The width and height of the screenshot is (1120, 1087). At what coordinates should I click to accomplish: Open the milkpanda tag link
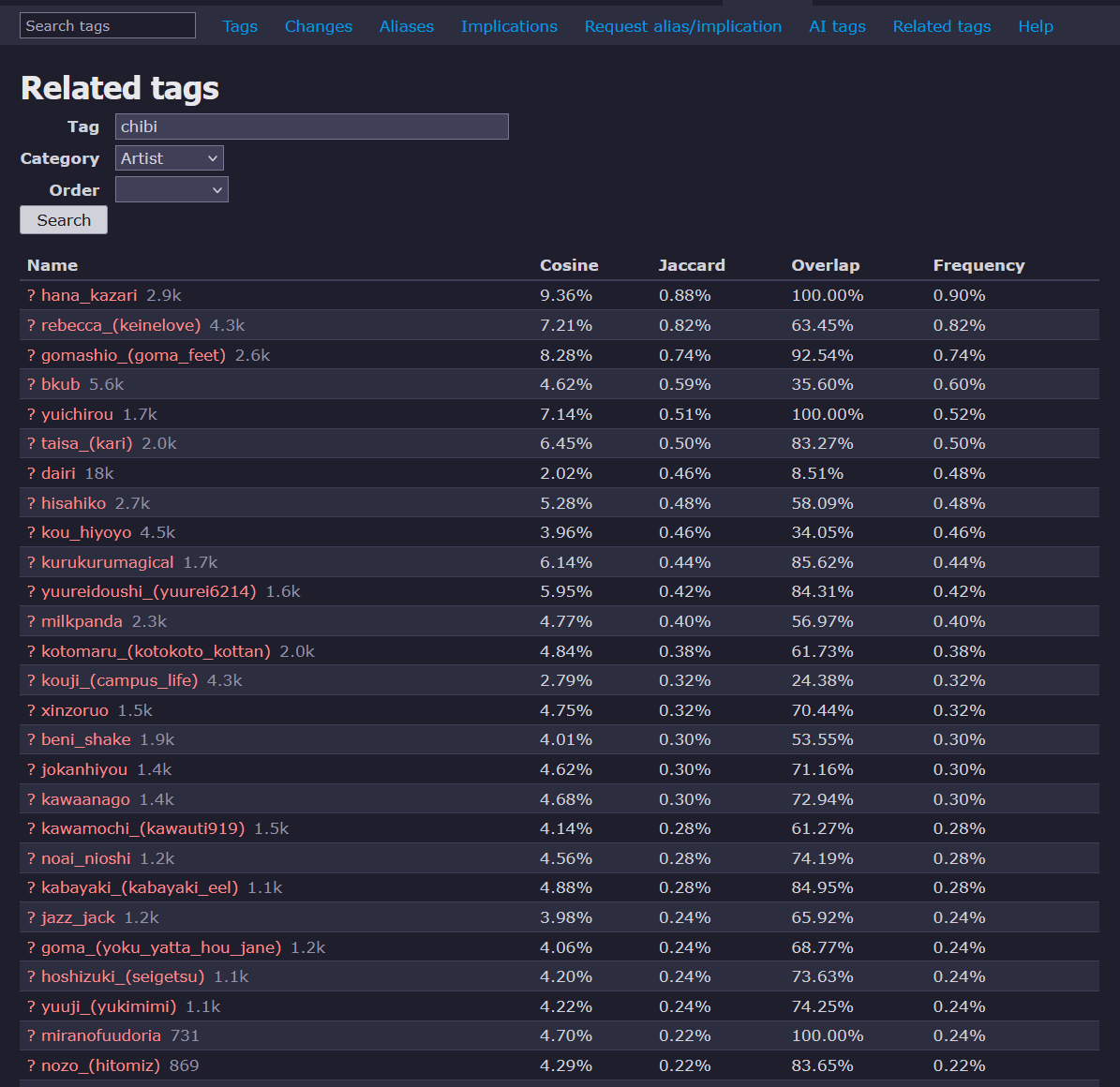click(82, 622)
